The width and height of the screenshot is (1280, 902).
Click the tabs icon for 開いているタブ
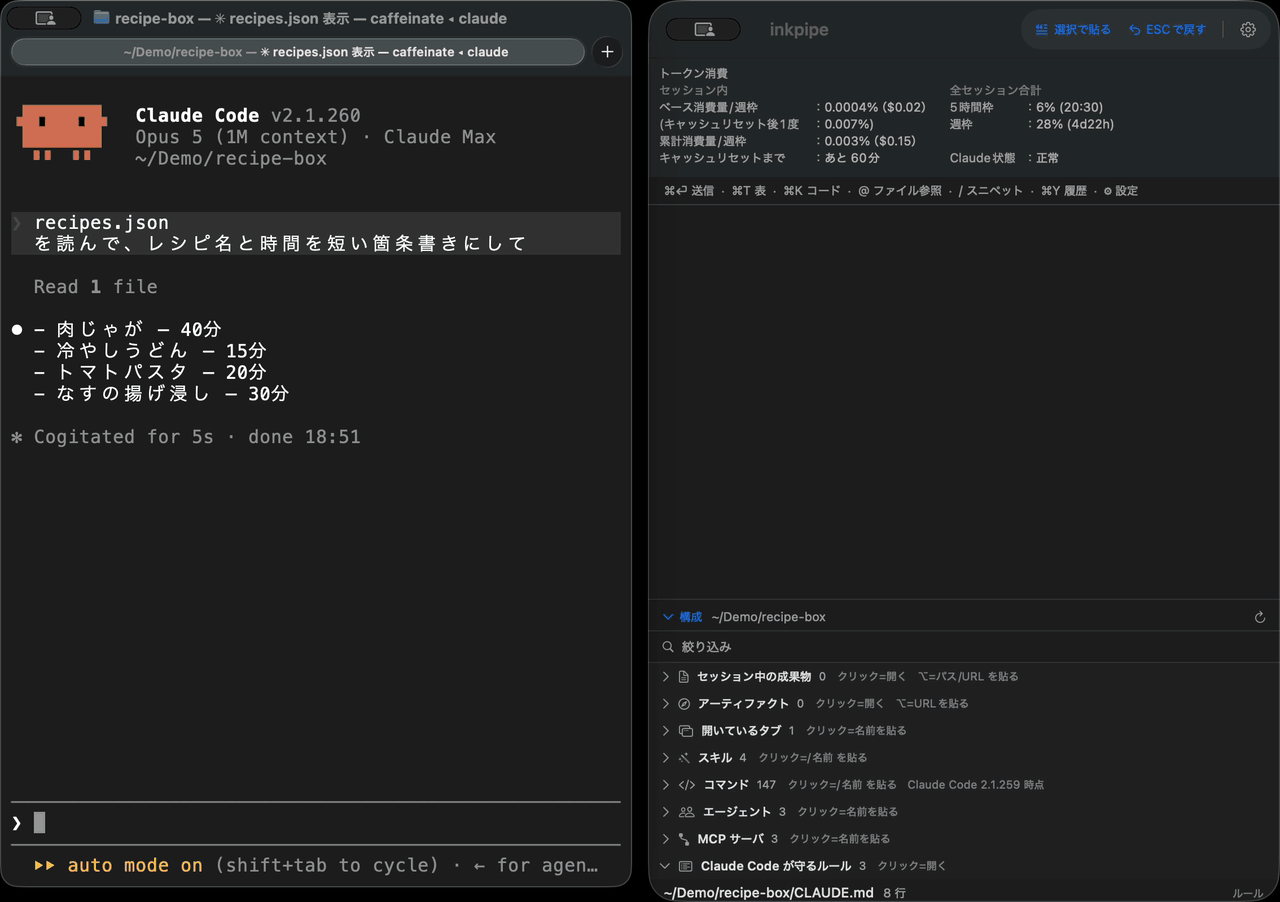point(686,731)
